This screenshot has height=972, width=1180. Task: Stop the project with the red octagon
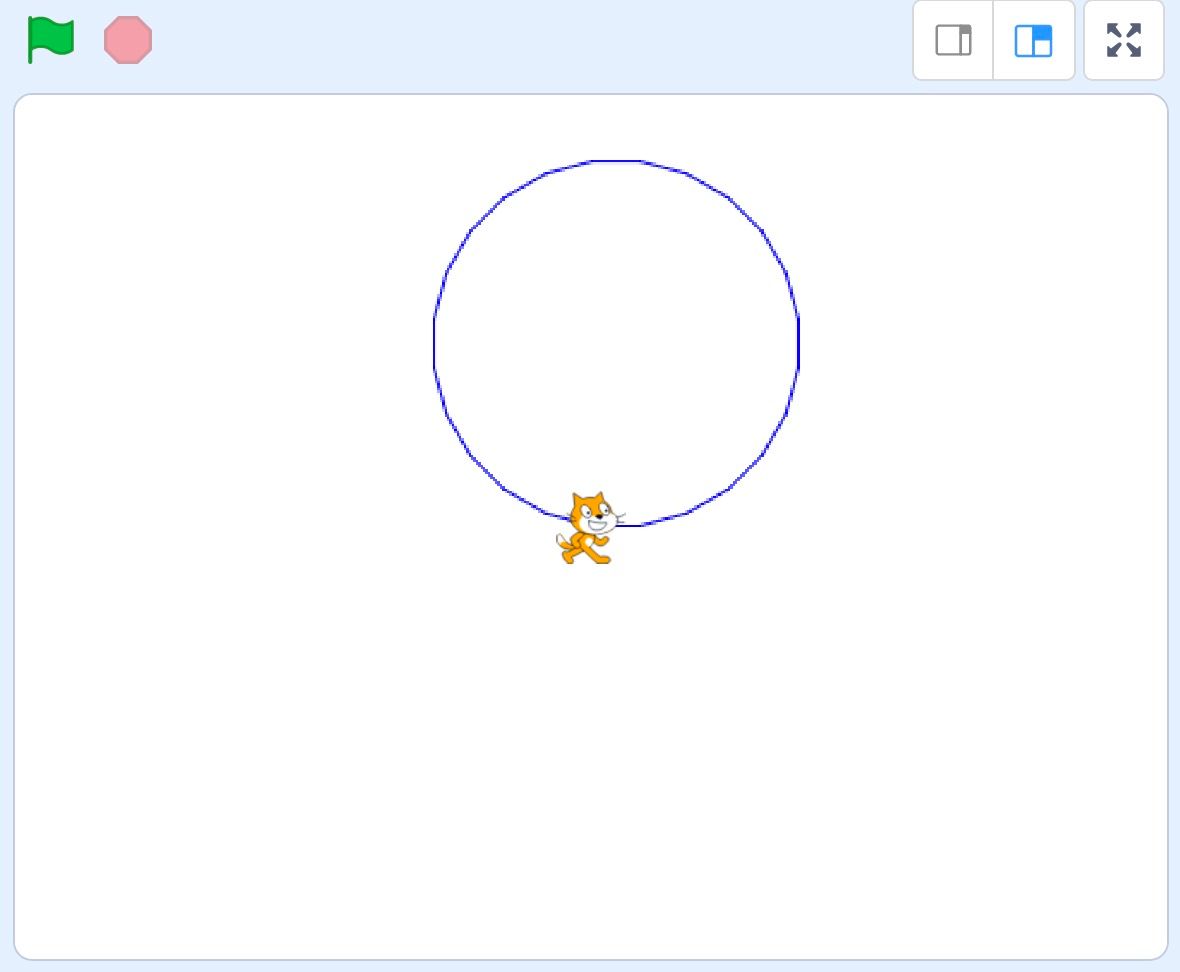(x=128, y=40)
